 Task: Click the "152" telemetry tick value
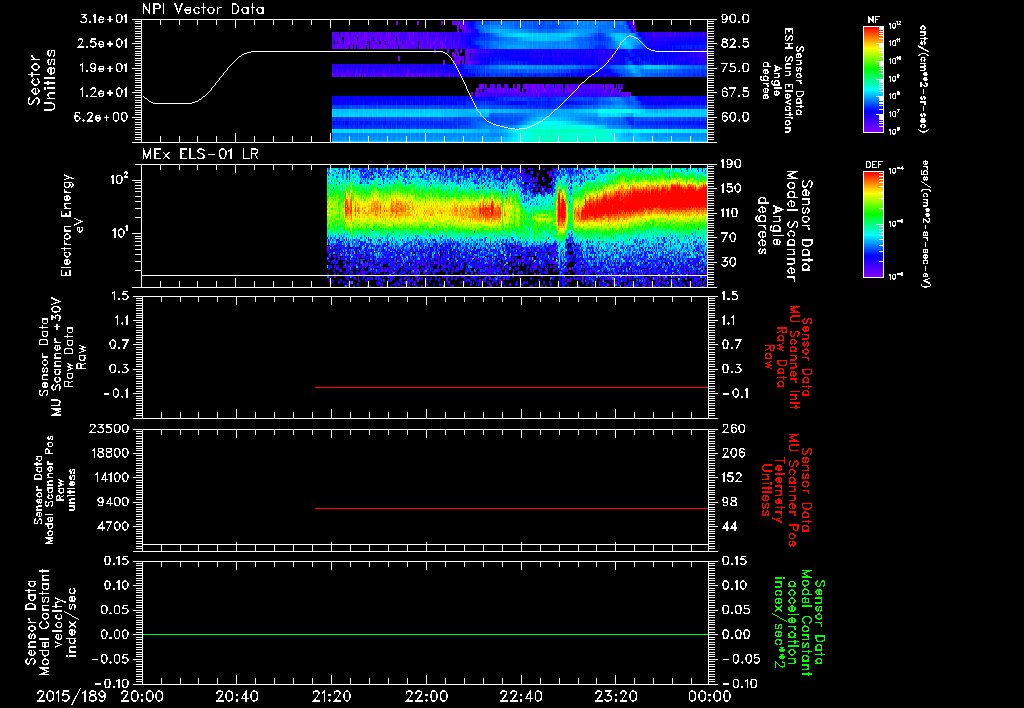733,477
